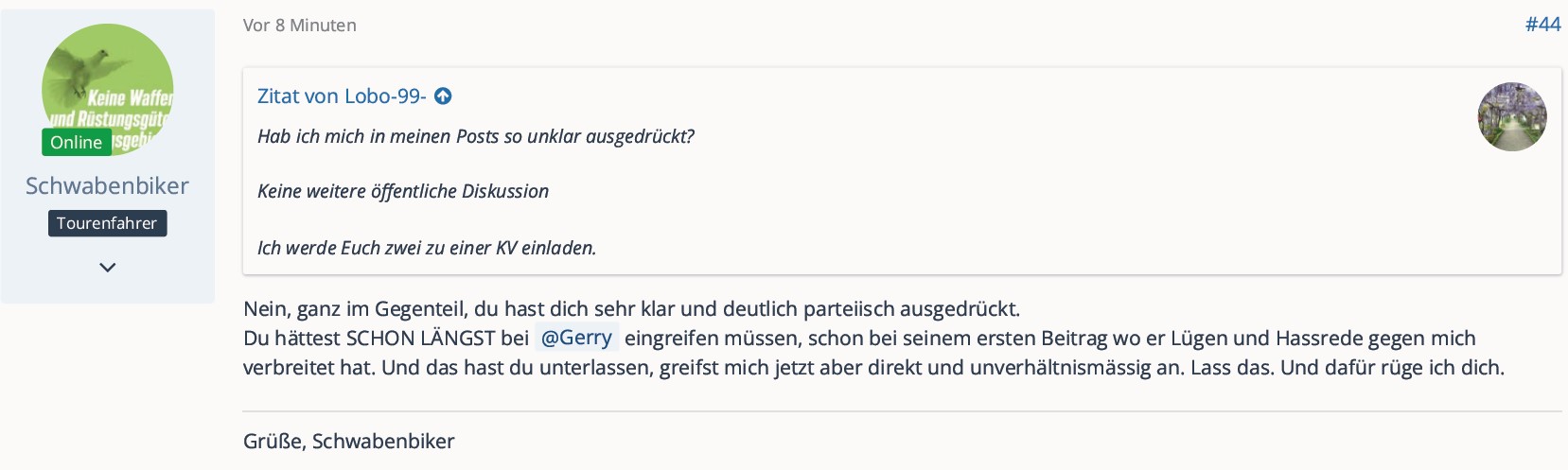Open Lobo-99's avatar in the quote box

[1511, 116]
